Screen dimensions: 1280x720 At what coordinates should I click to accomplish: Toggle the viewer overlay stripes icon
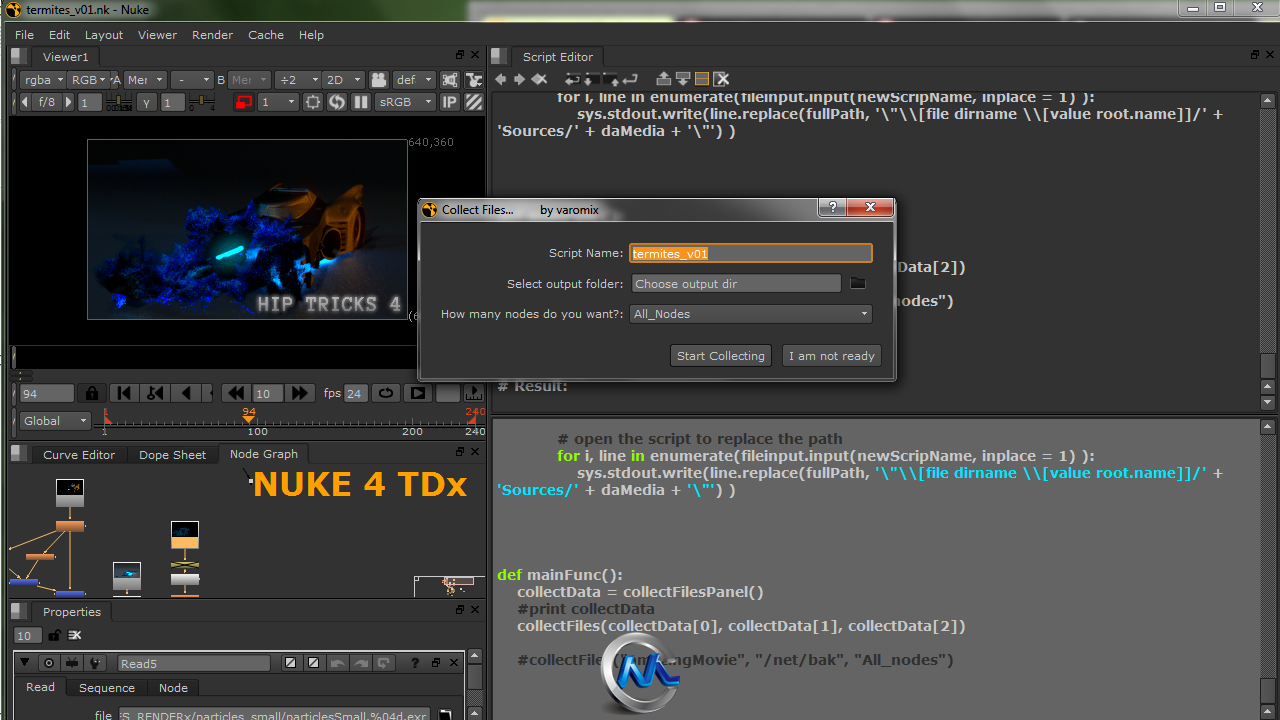[474, 102]
